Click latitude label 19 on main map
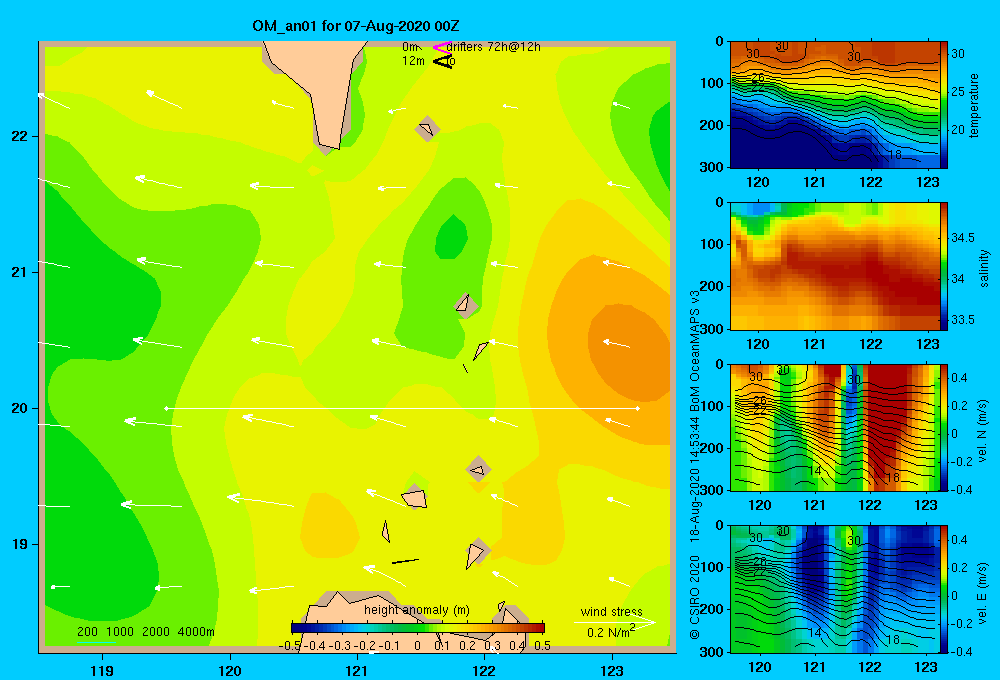This screenshot has height=680, width=1000. 20,544
